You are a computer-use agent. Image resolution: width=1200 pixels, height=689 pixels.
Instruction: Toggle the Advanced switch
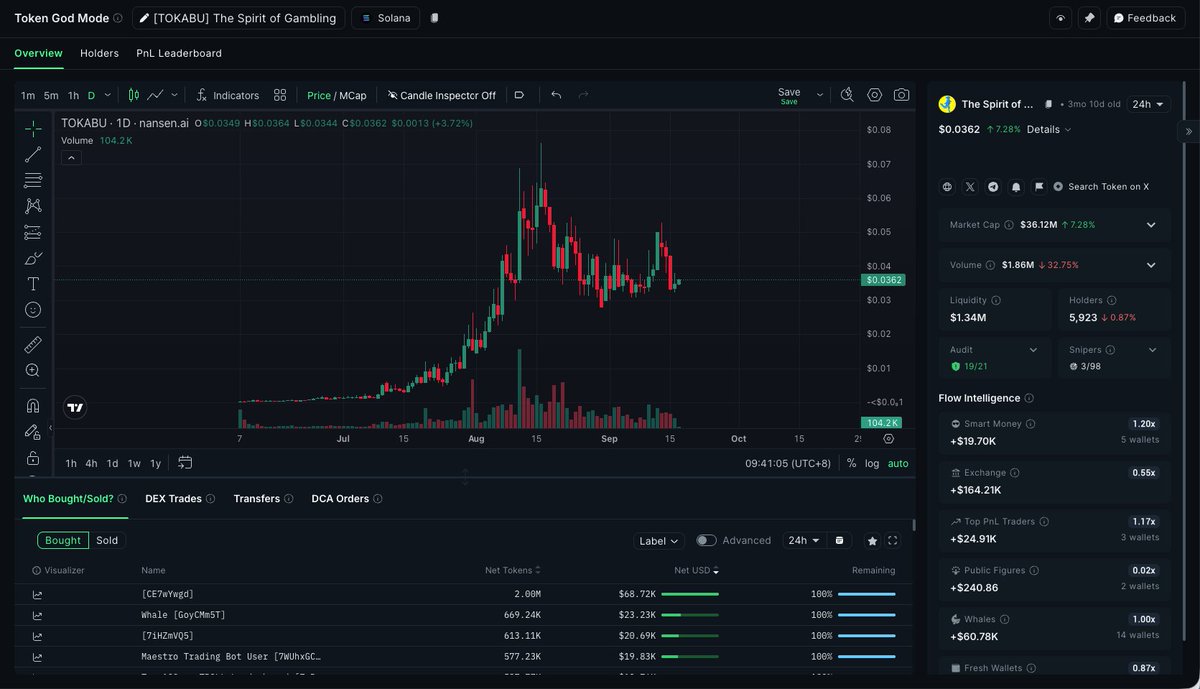[x=707, y=540]
